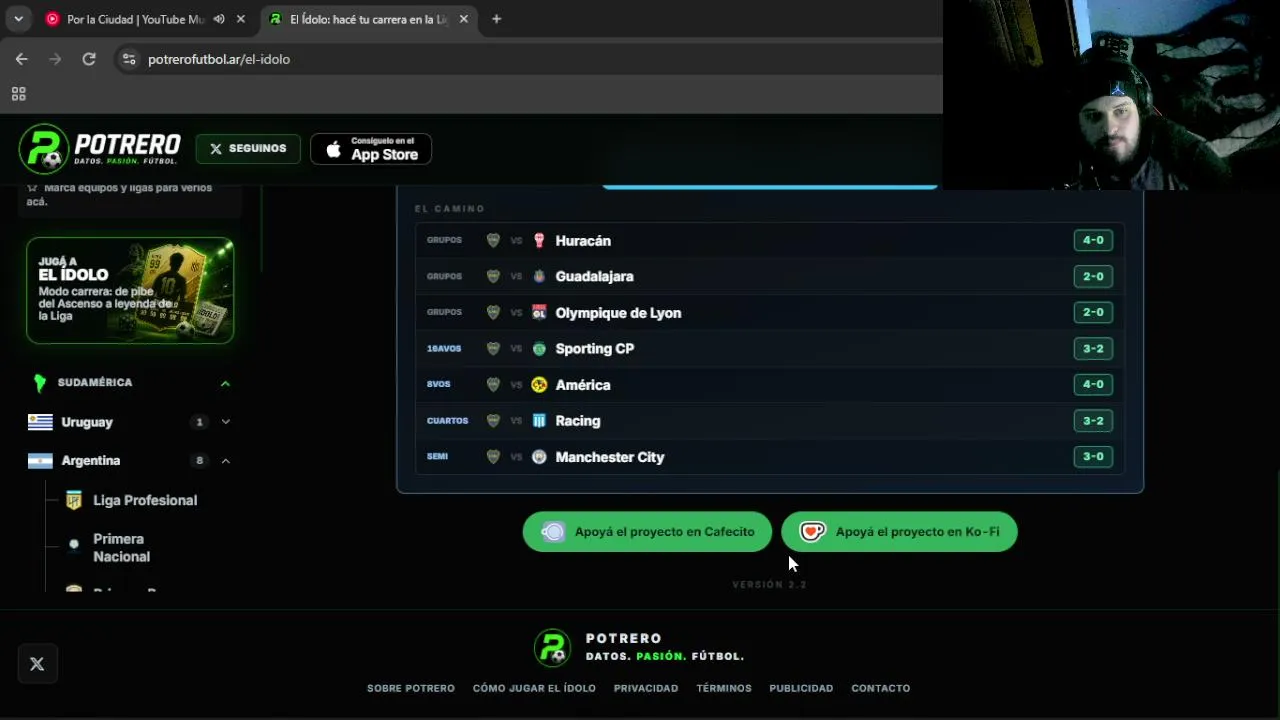This screenshot has height=720, width=1280.
Task: View site information icon in address bar
Action: click(x=128, y=59)
